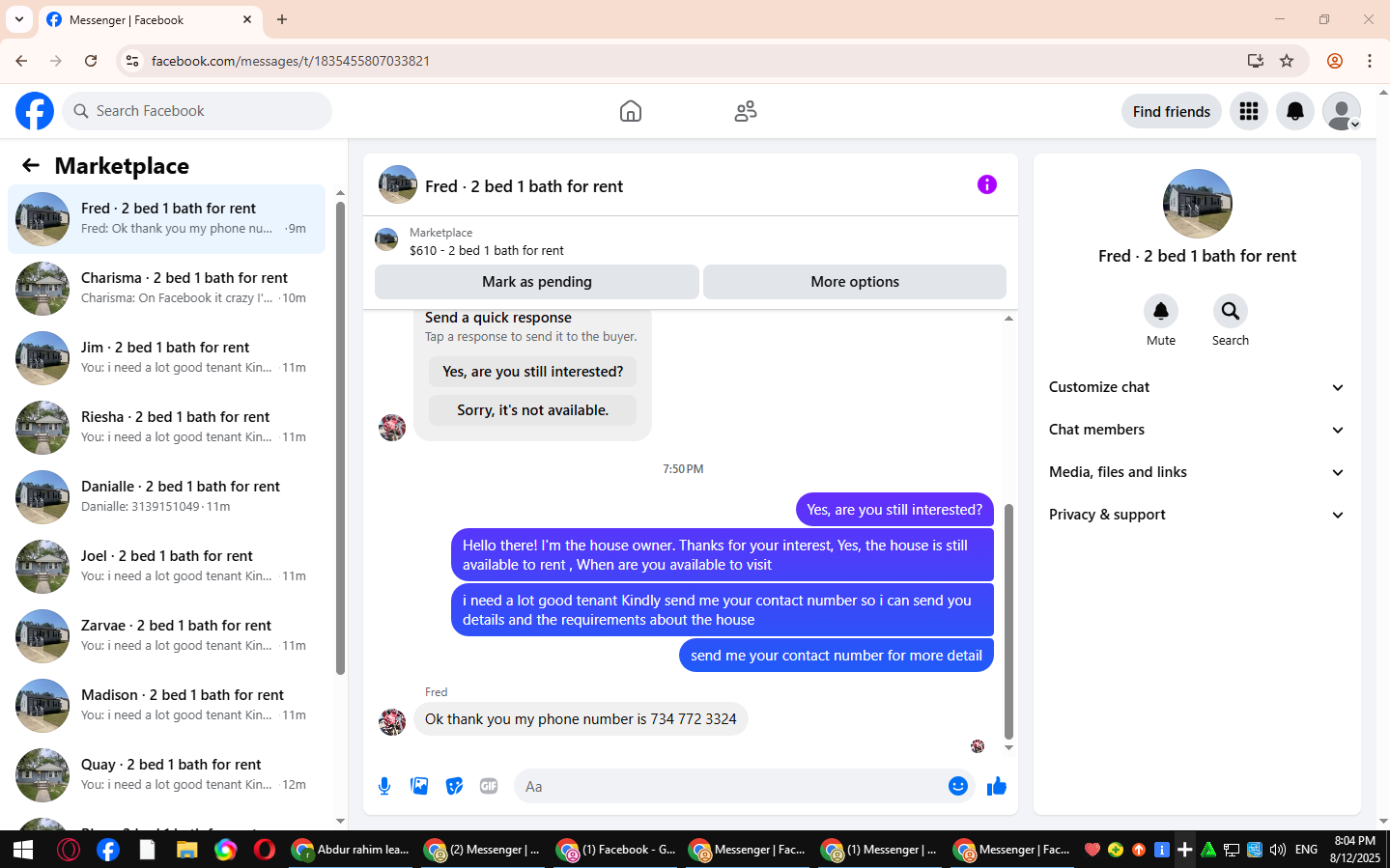Viewport: 1390px width, 868px height.
Task: Expand Customize chat section
Action: coord(1197,387)
